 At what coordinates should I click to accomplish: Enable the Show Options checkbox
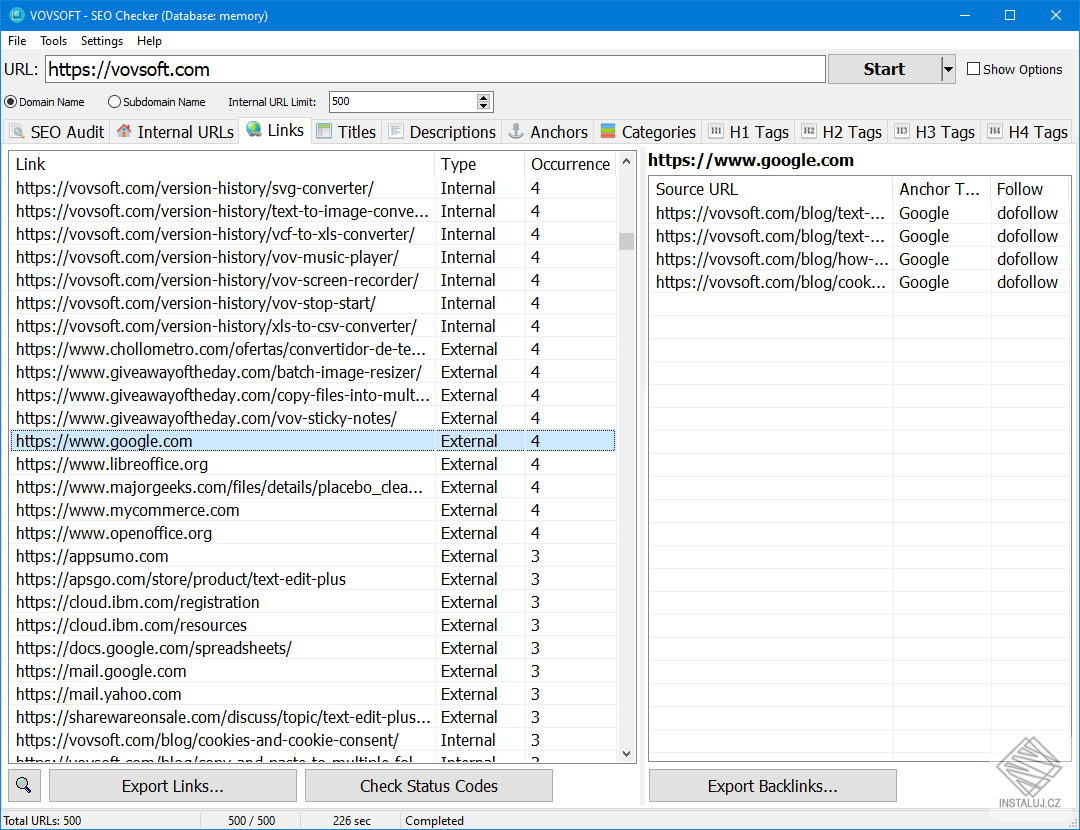pos(973,68)
